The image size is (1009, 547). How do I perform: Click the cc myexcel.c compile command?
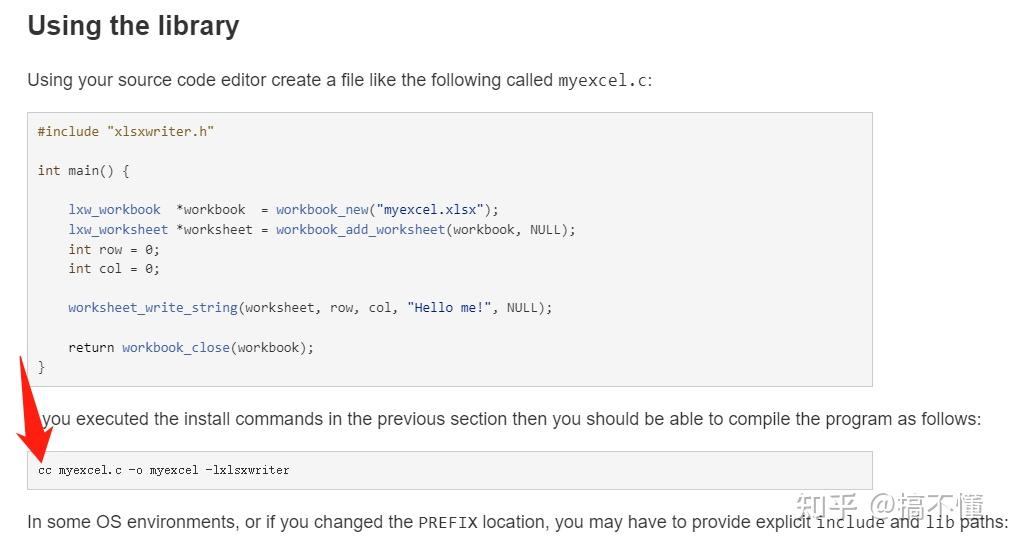pos(163,470)
